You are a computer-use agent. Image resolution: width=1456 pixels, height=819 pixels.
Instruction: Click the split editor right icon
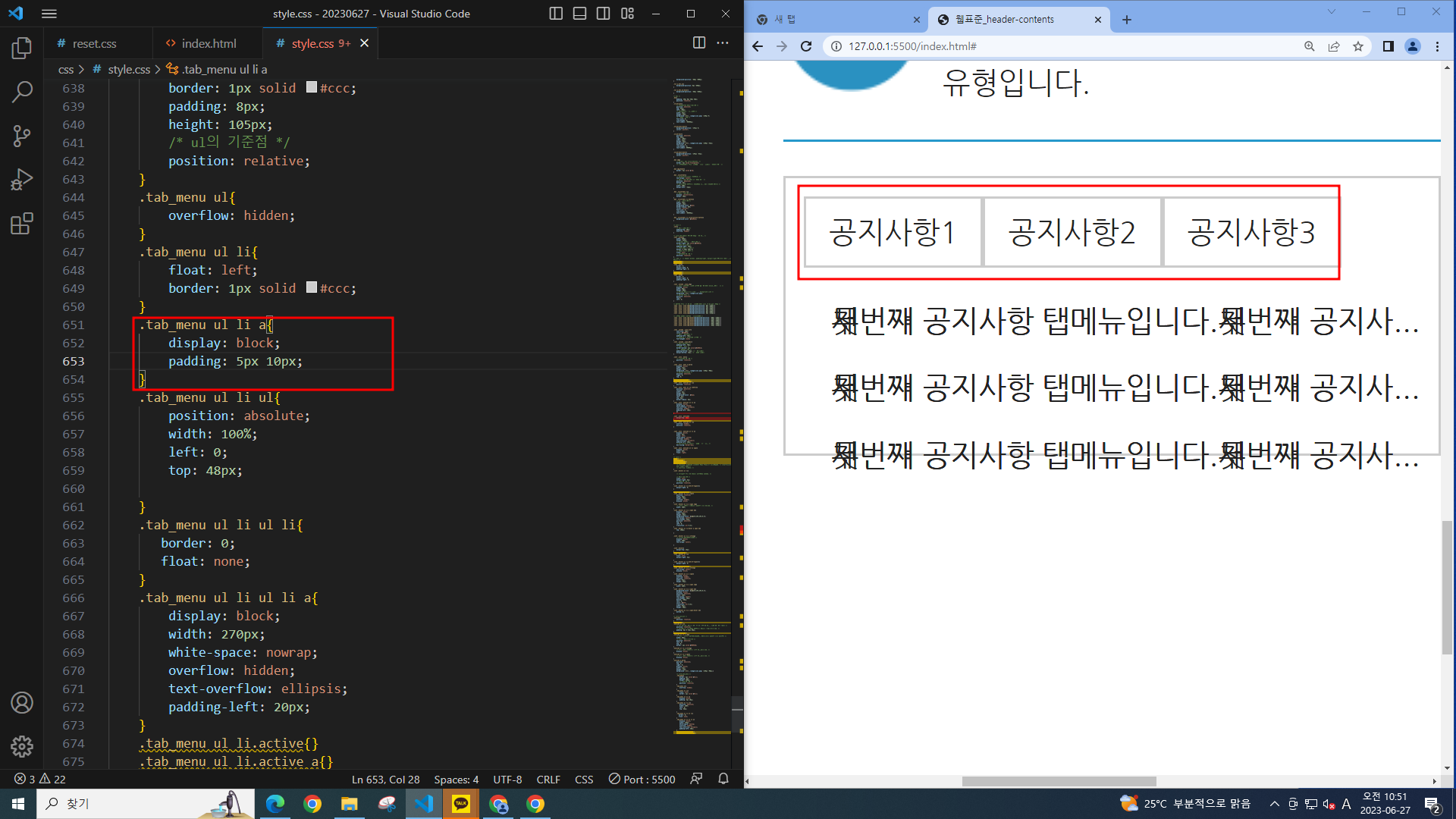tap(699, 43)
